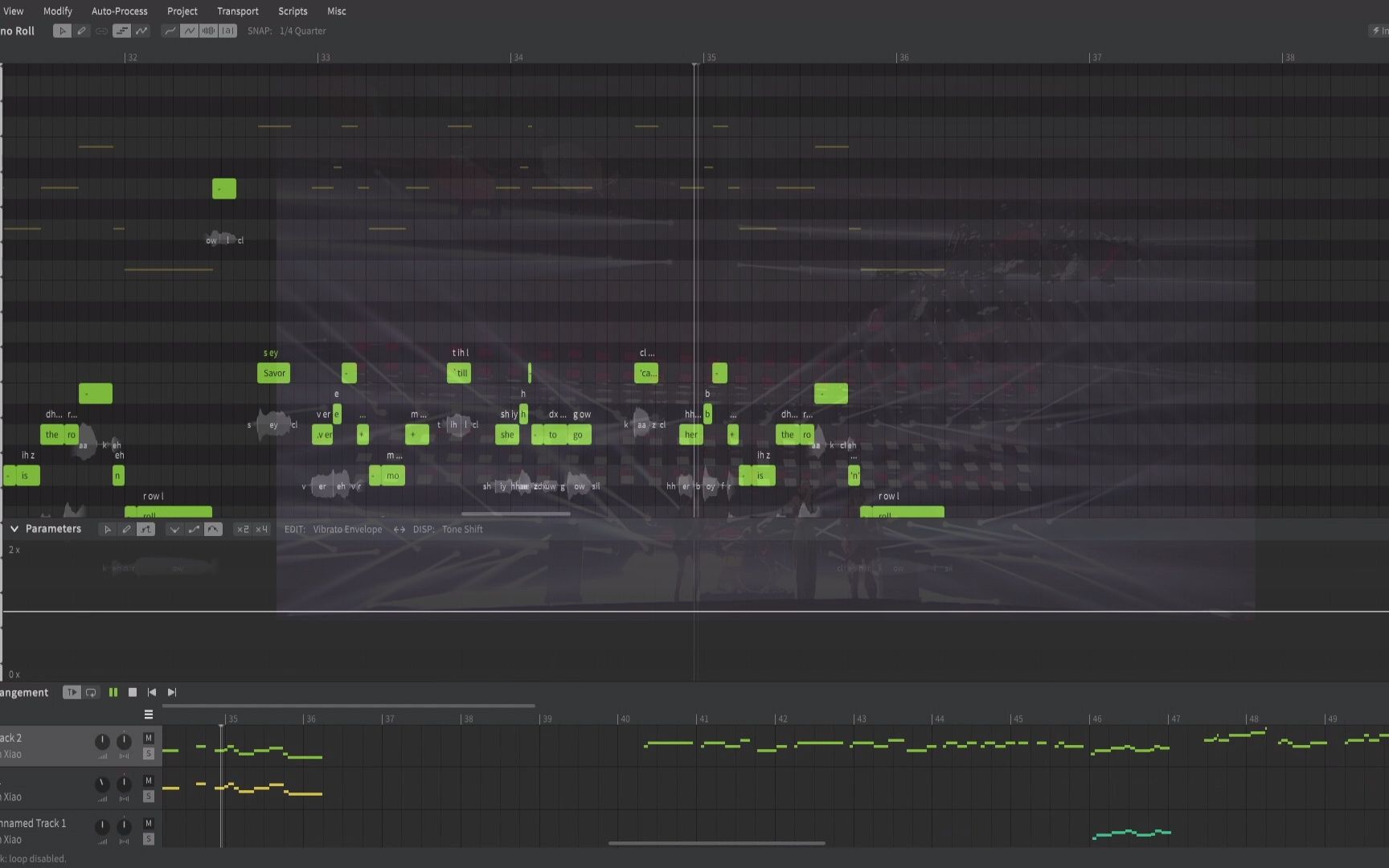
Task: Open the Project menu
Action: coord(182,11)
